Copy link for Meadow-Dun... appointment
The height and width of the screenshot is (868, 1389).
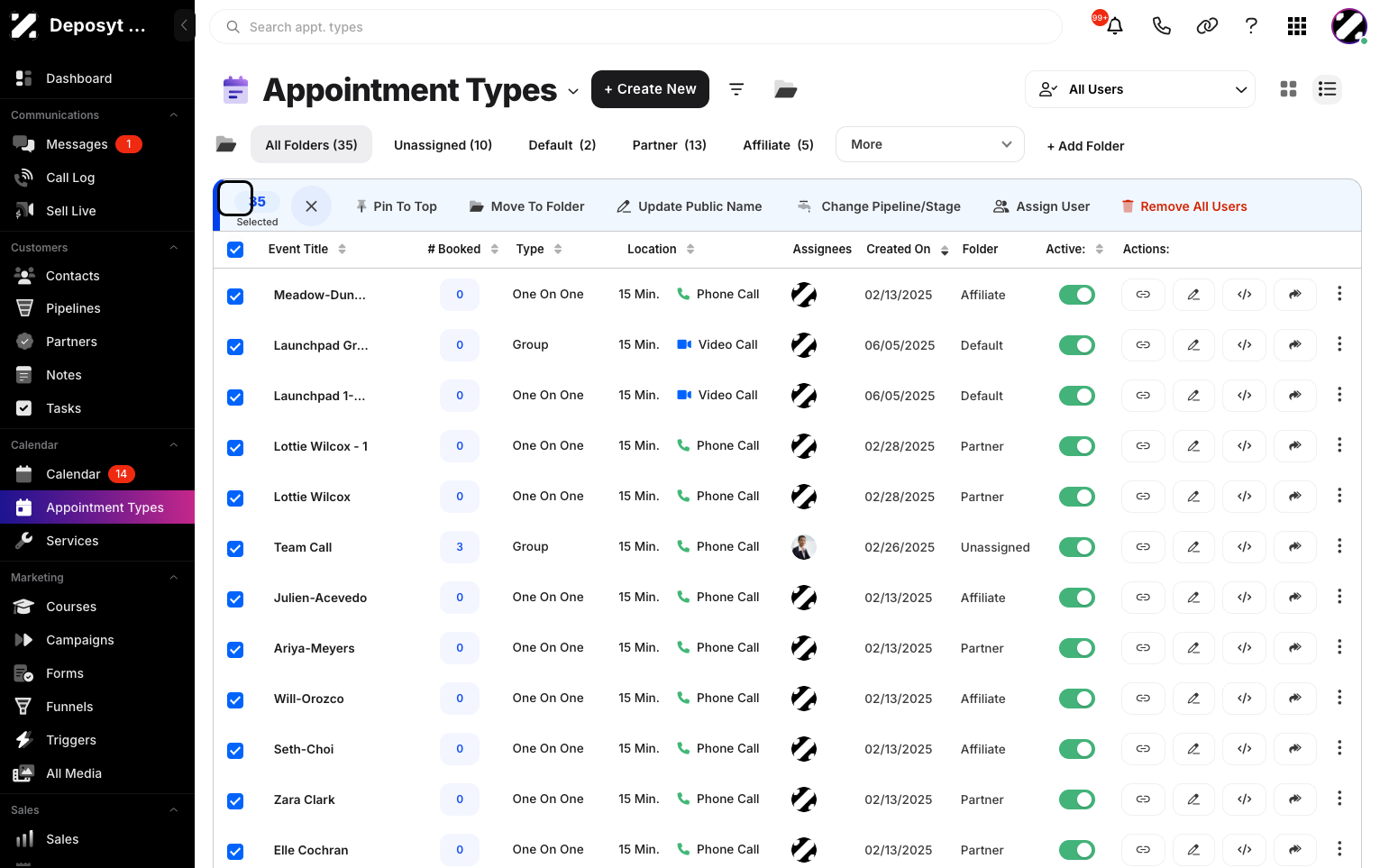[1143, 295]
